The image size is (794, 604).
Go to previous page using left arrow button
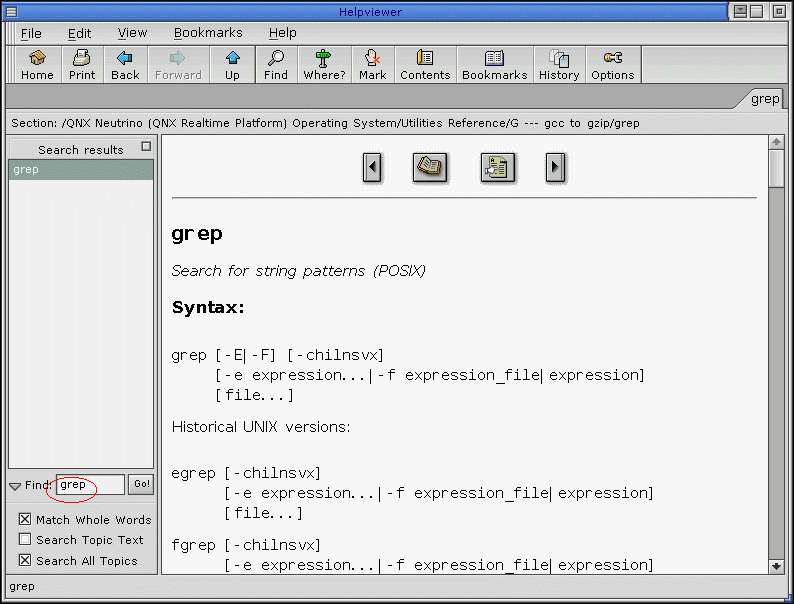(372, 167)
